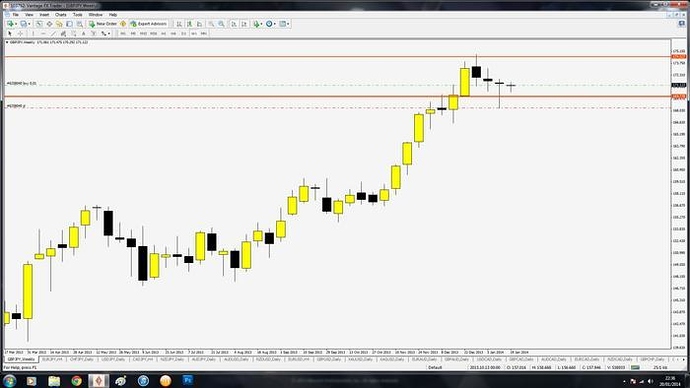
Task: Expand the Periods dropdown arrow
Action: coord(275,24)
